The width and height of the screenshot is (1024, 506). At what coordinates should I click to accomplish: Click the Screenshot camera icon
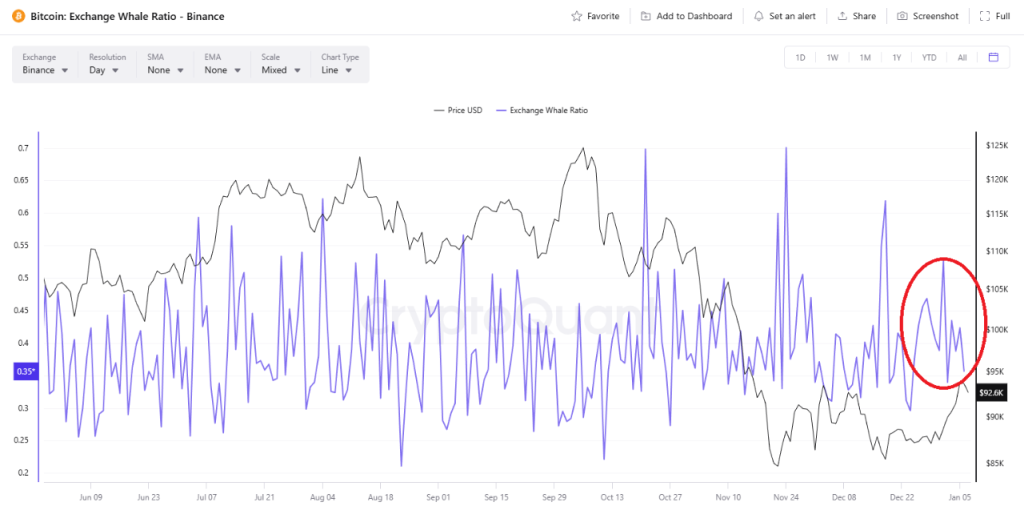pyautogui.click(x=902, y=16)
